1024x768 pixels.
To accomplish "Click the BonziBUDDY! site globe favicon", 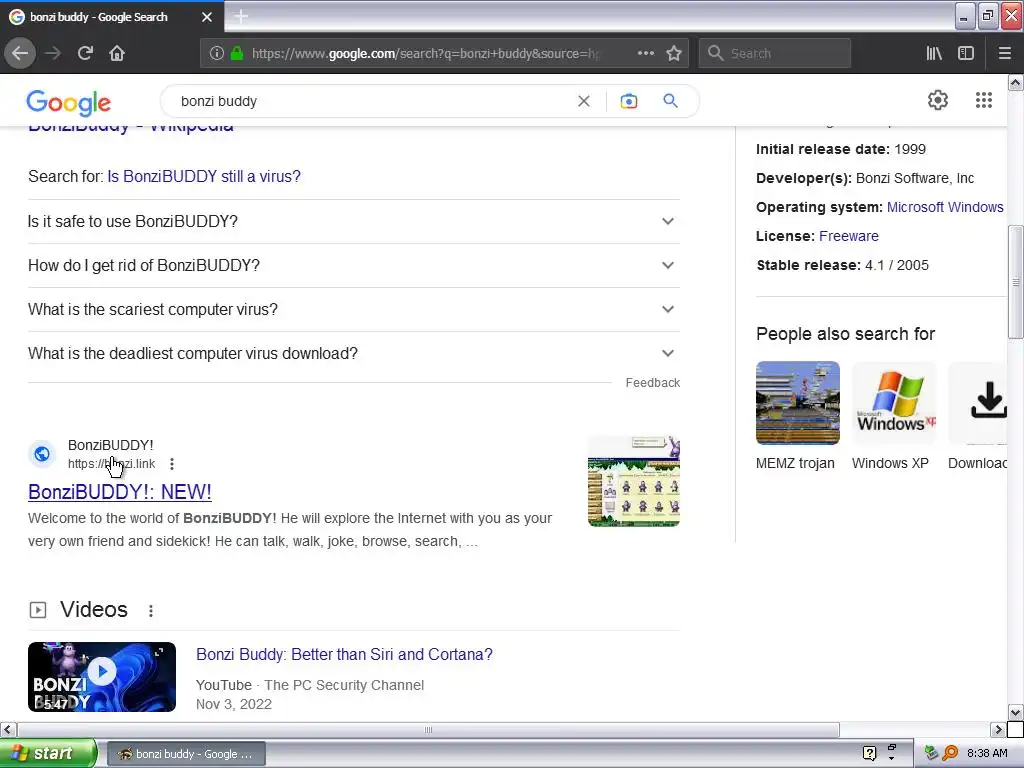I will (42, 454).
